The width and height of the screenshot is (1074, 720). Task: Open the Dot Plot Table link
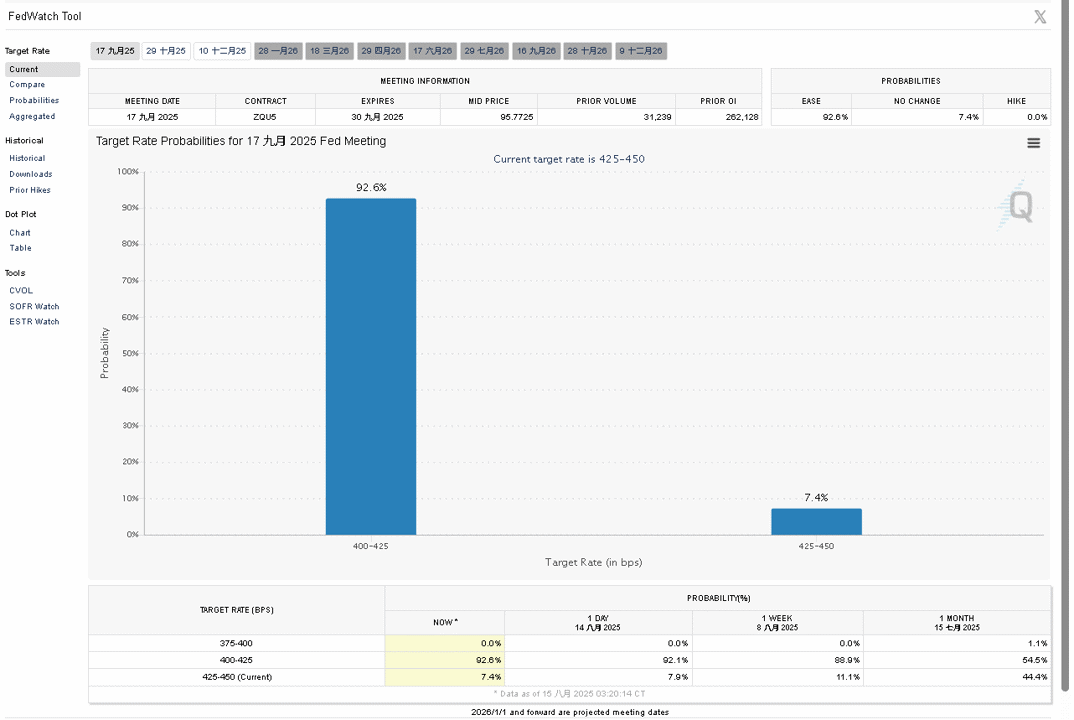pyautogui.click(x=21, y=249)
